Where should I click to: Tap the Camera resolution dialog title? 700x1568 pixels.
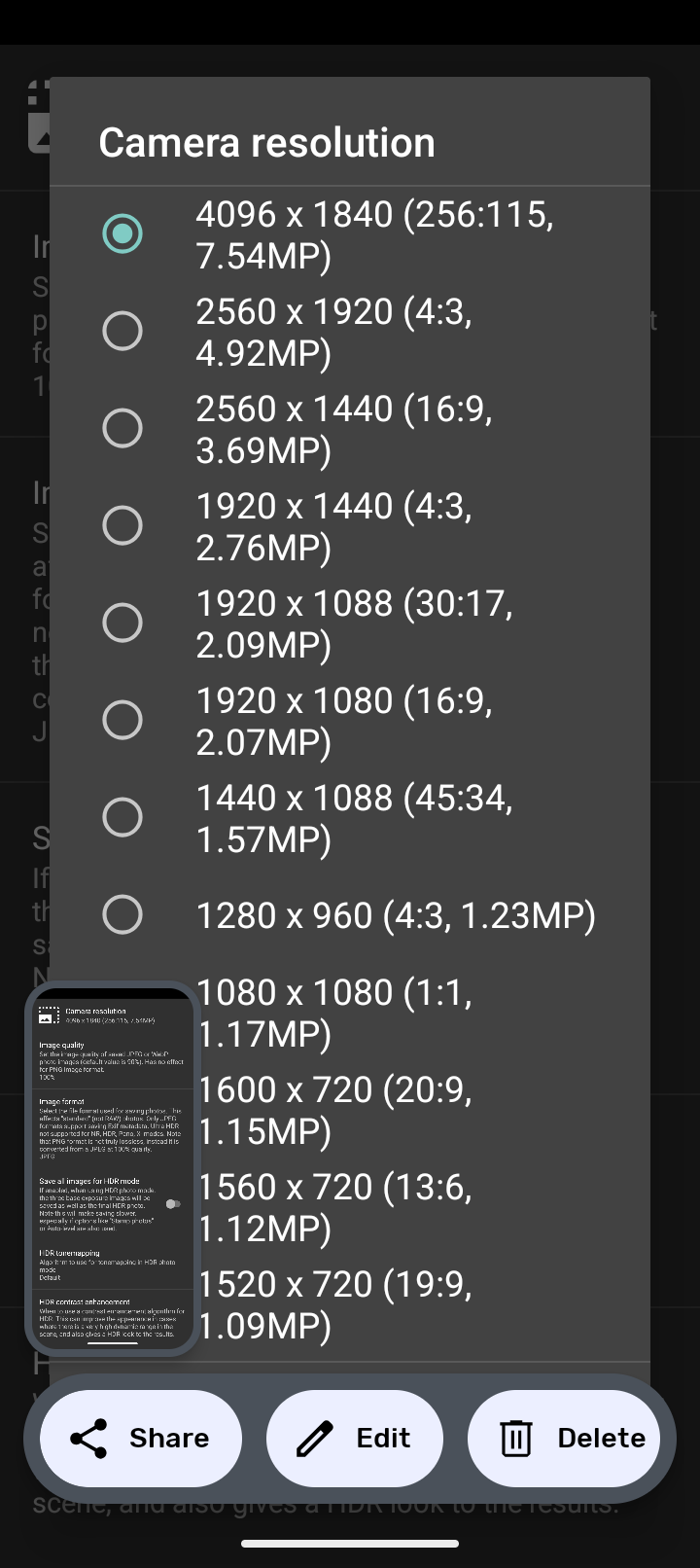click(266, 143)
